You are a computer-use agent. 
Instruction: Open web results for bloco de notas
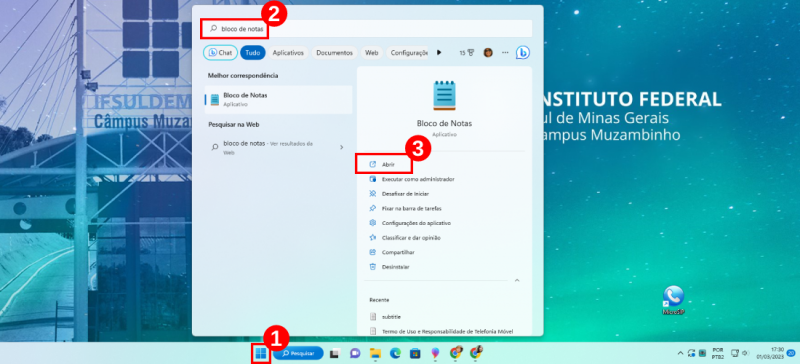(279, 148)
